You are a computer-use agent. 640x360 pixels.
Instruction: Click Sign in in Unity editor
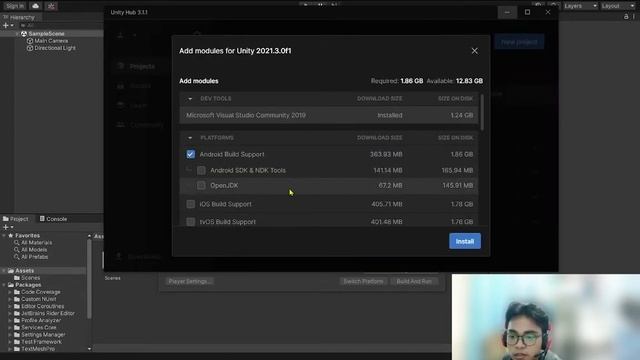click(15, 6)
